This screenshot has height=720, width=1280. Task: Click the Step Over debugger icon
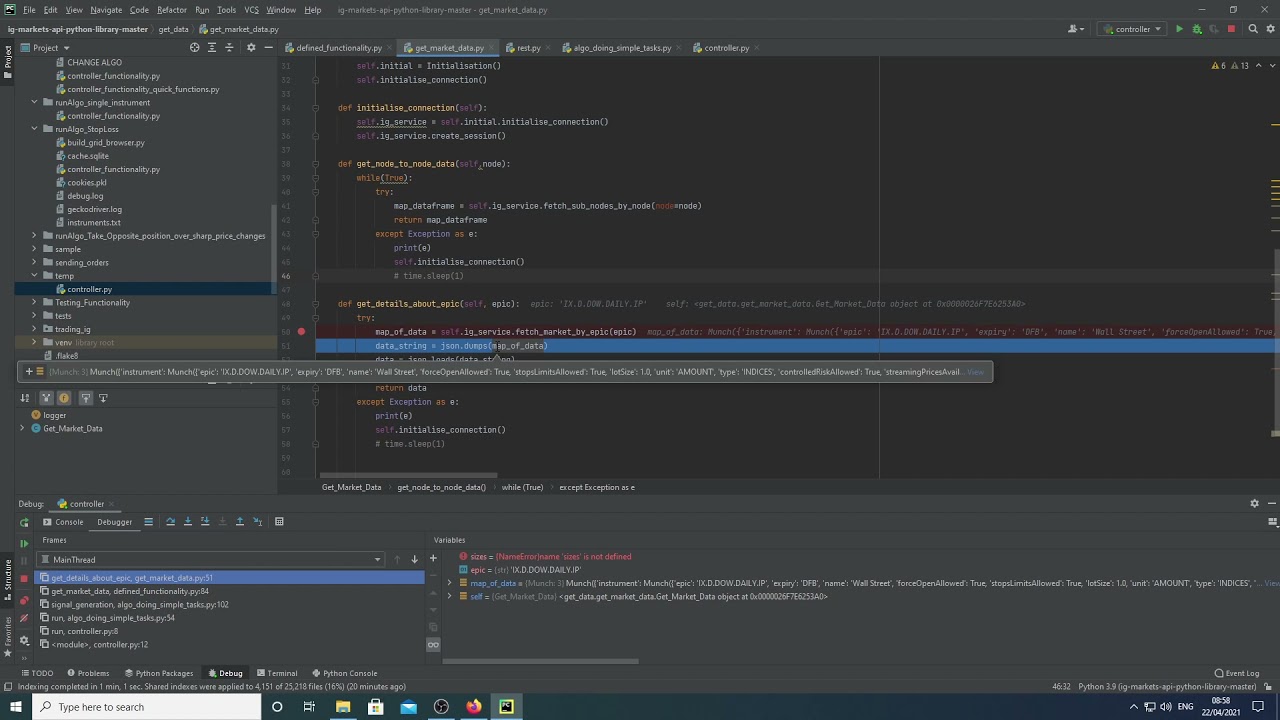170,522
